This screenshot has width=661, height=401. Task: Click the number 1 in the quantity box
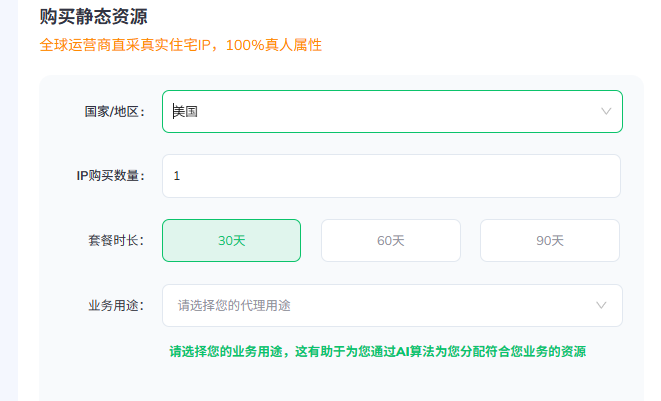177,176
